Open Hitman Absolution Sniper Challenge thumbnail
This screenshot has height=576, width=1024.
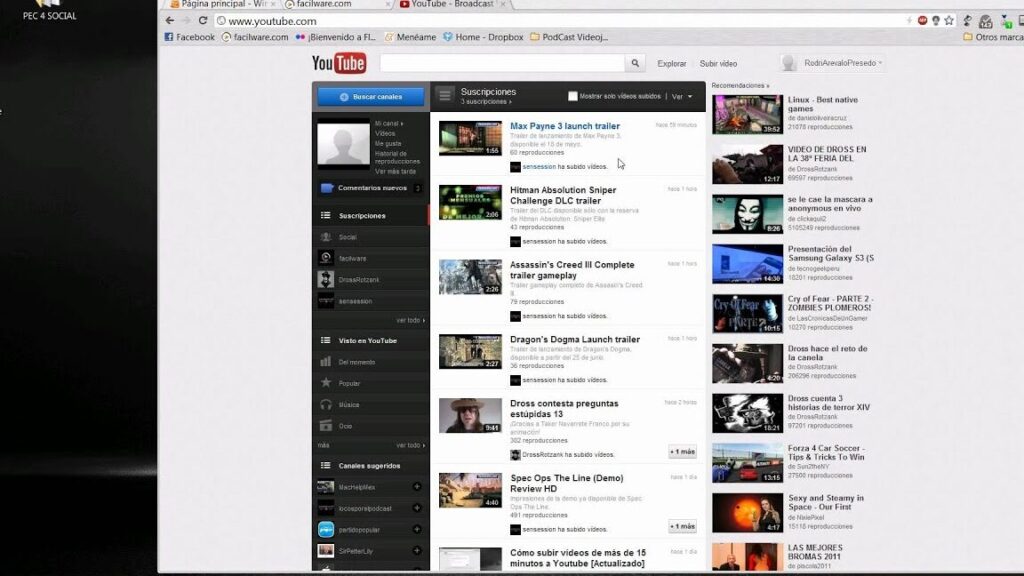470,202
